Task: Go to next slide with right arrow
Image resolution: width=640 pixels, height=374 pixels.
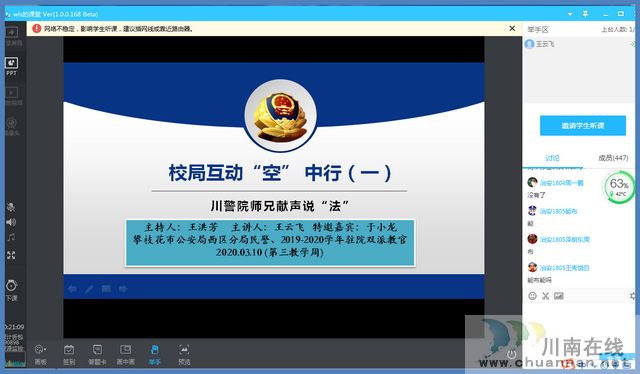Action: pos(123,289)
